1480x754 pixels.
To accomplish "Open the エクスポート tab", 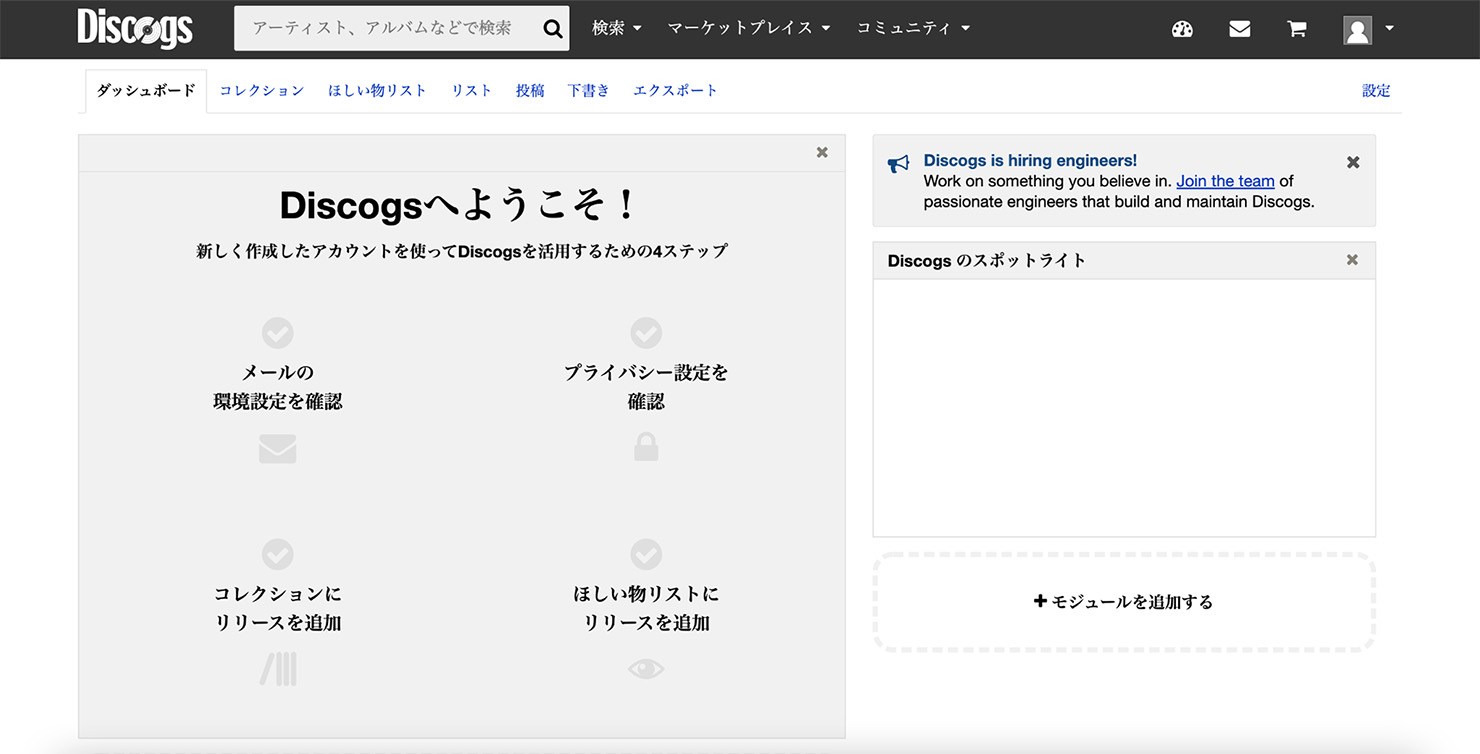I will pyautogui.click(x=676, y=90).
